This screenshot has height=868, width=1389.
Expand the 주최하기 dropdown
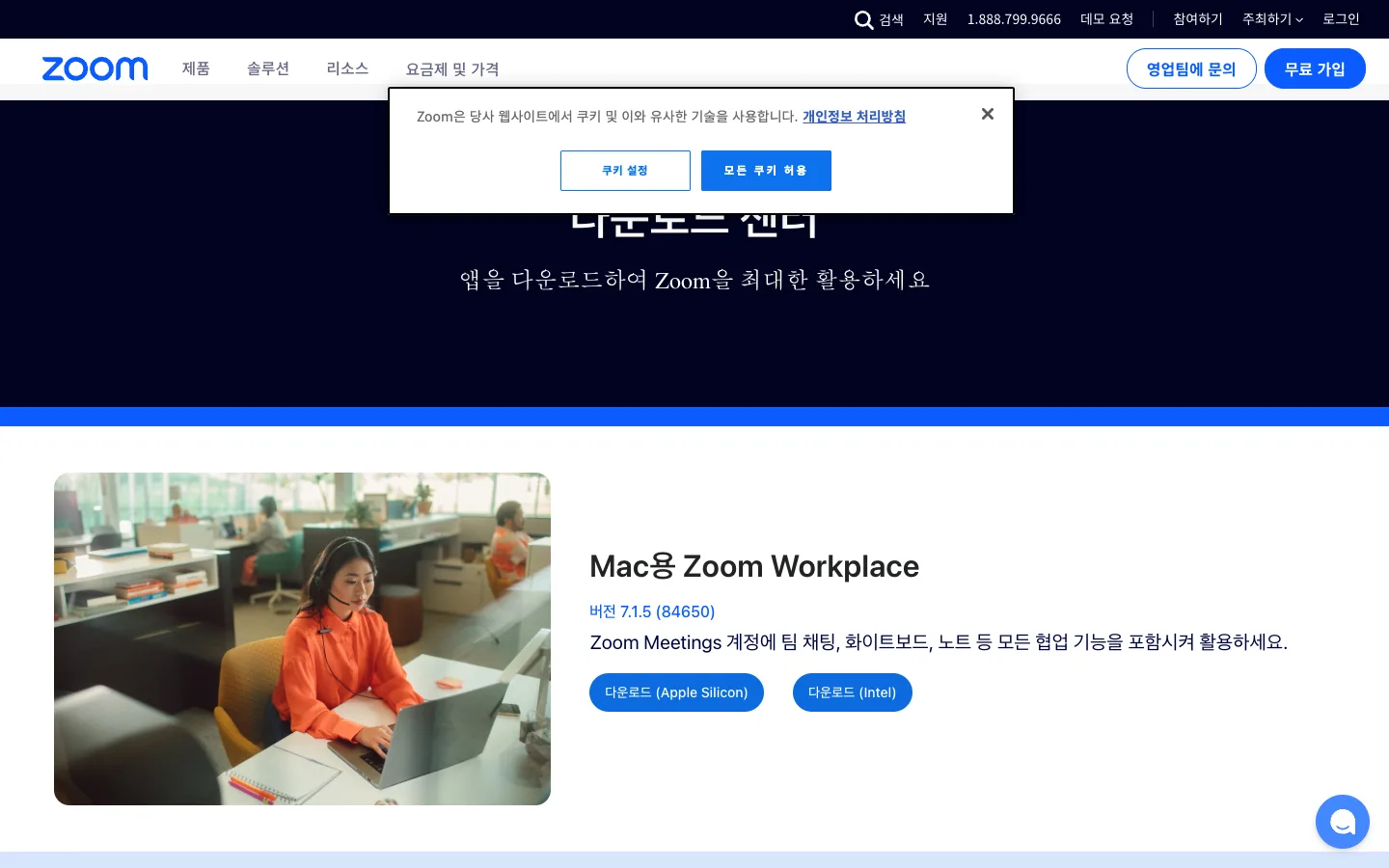[x=1272, y=19]
